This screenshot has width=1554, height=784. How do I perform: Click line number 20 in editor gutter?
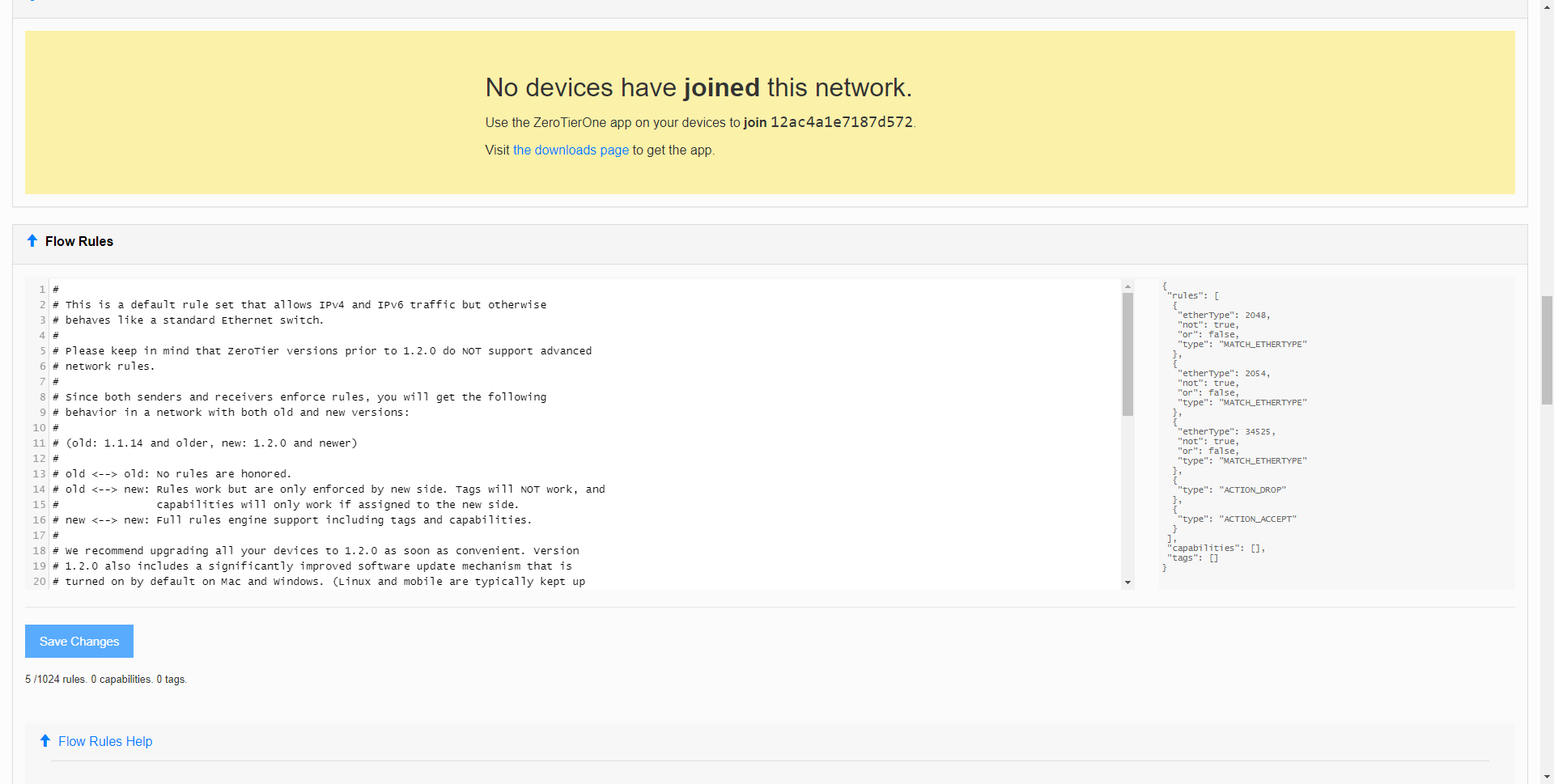coord(39,582)
